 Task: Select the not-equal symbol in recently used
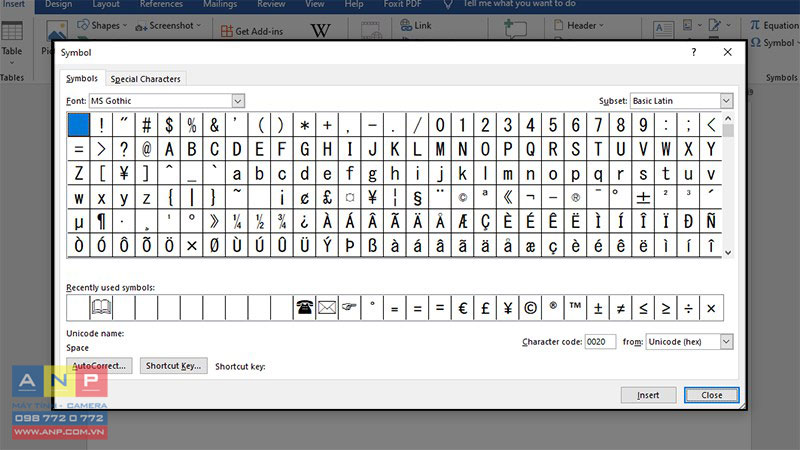point(620,308)
